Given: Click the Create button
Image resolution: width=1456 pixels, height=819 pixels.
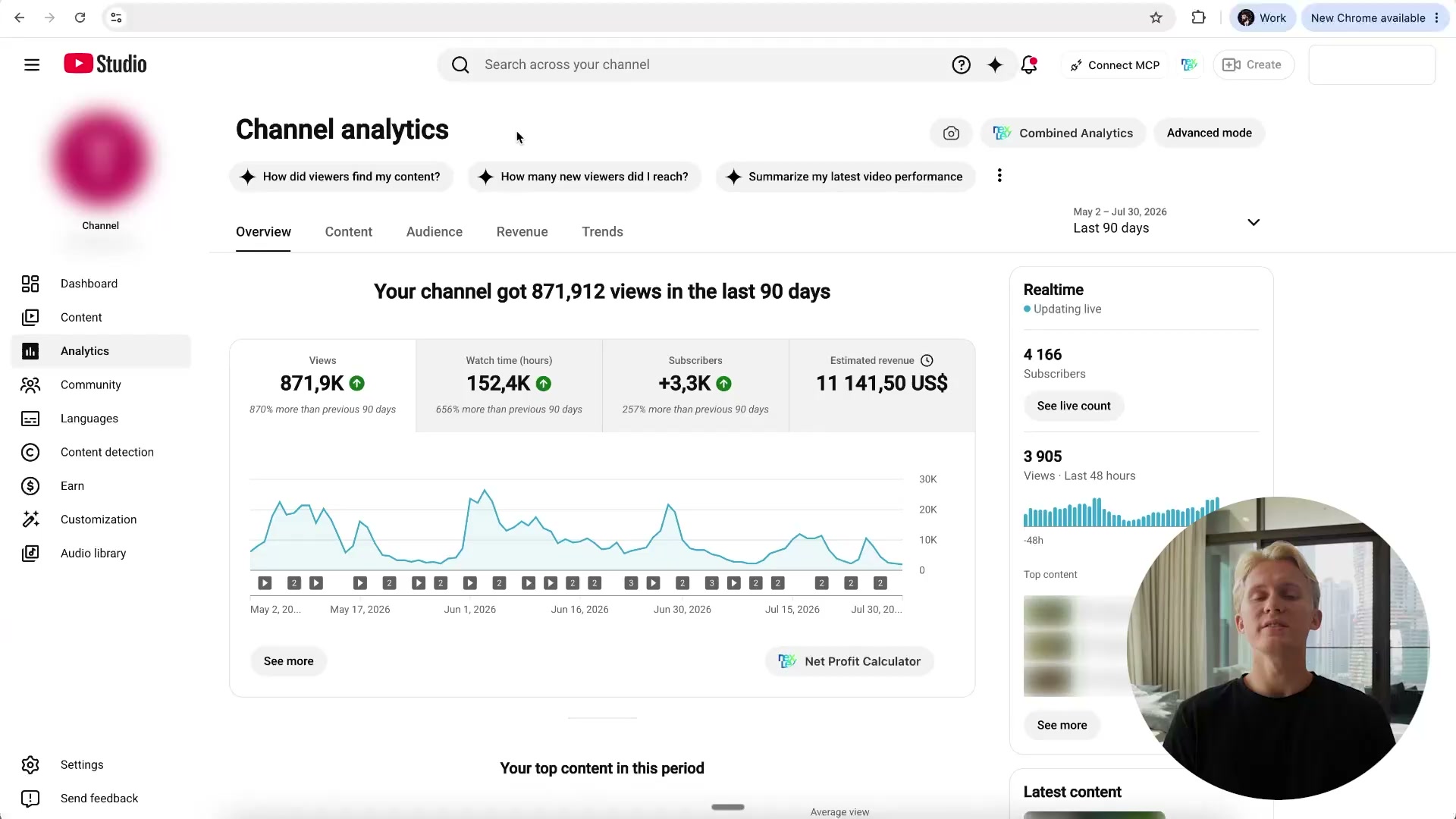Looking at the screenshot, I should [x=1254, y=65].
